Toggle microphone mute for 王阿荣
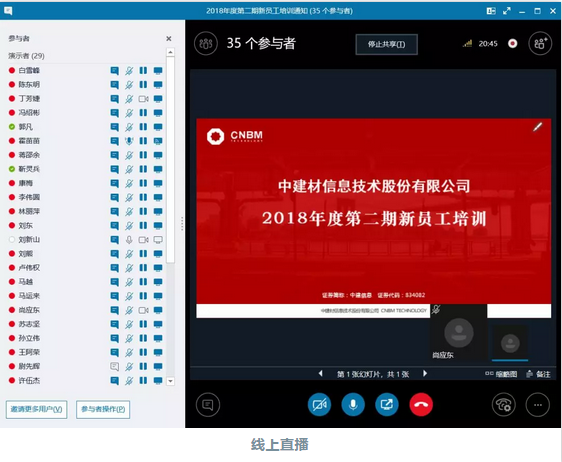Screen dimensions: 562x462 click(129, 352)
